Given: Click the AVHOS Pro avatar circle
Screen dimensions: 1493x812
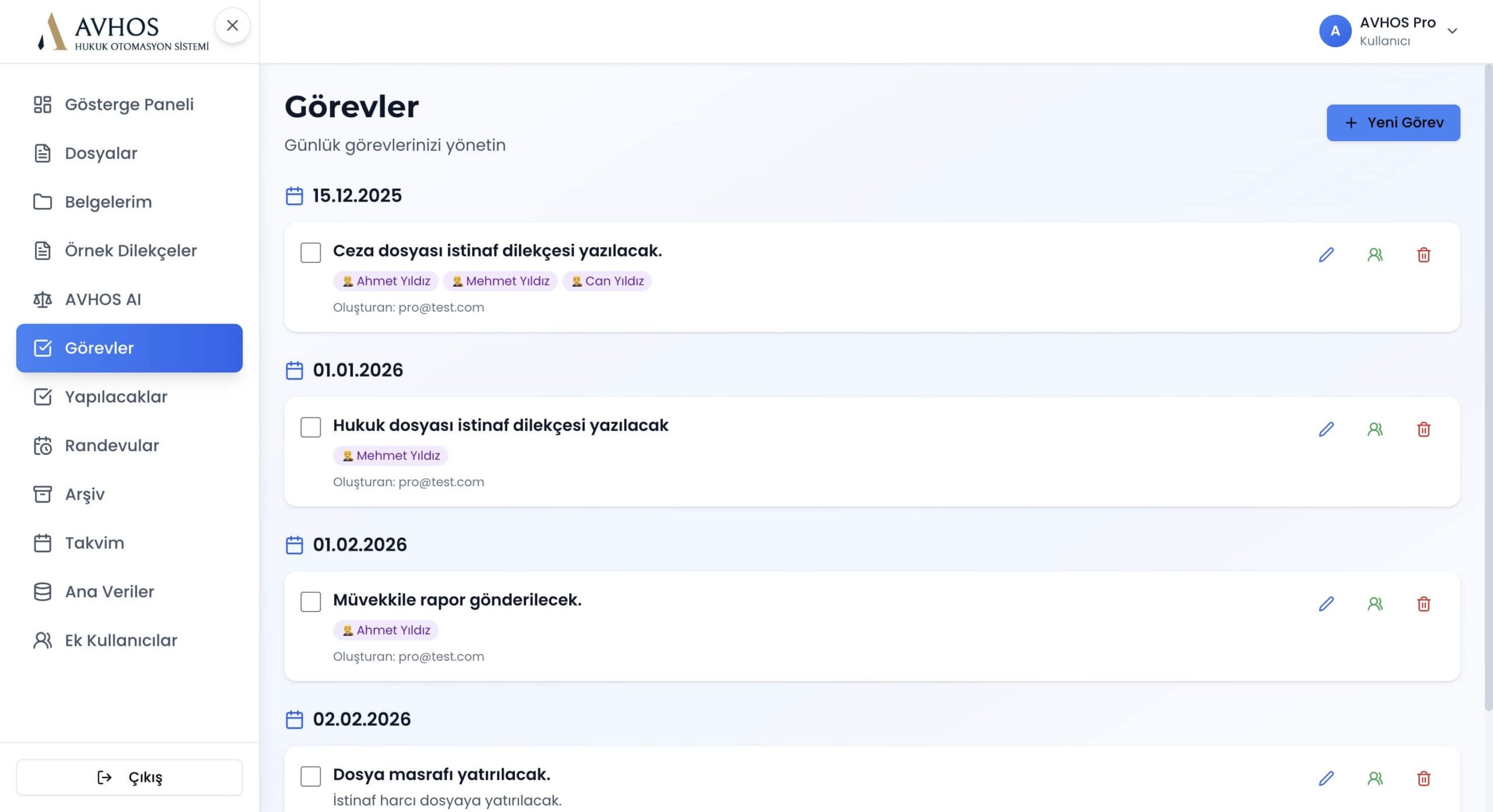Looking at the screenshot, I should (1335, 31).
